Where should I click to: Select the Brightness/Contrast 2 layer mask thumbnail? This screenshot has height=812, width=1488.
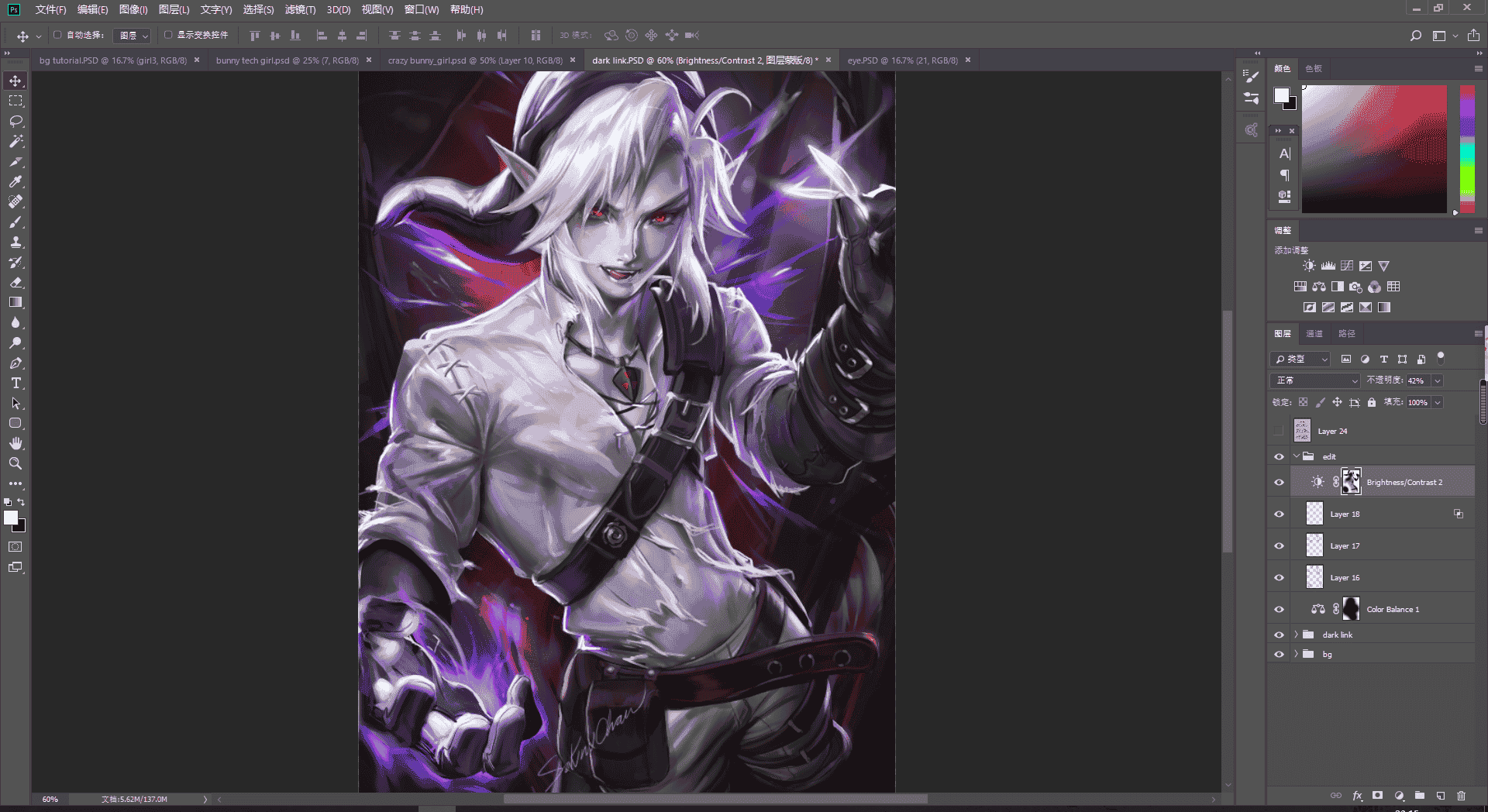coord(1351,482)
